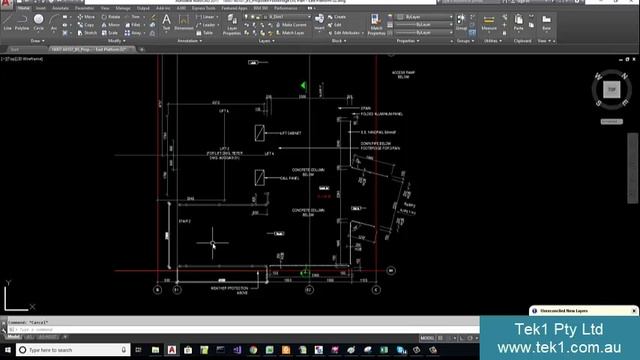Choose the Rotate command
This screenshot has height=360, width=640.
[111, 17]
